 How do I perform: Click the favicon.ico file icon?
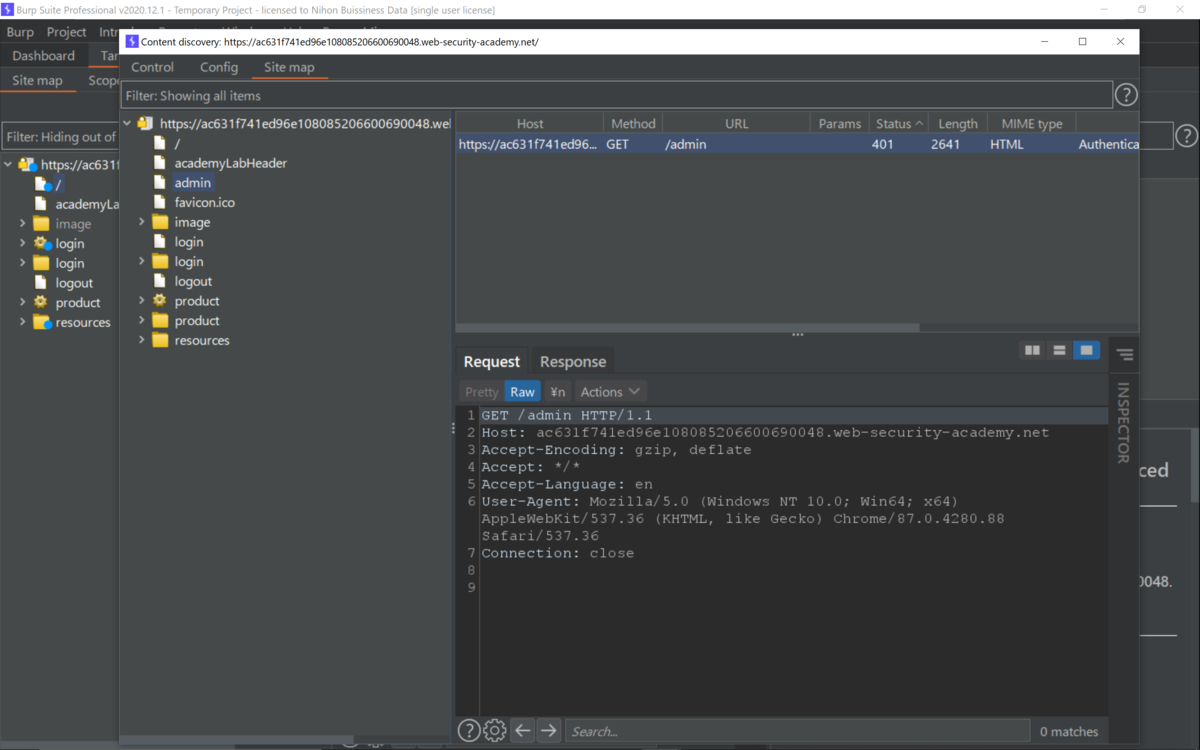(x=160, y=202)
